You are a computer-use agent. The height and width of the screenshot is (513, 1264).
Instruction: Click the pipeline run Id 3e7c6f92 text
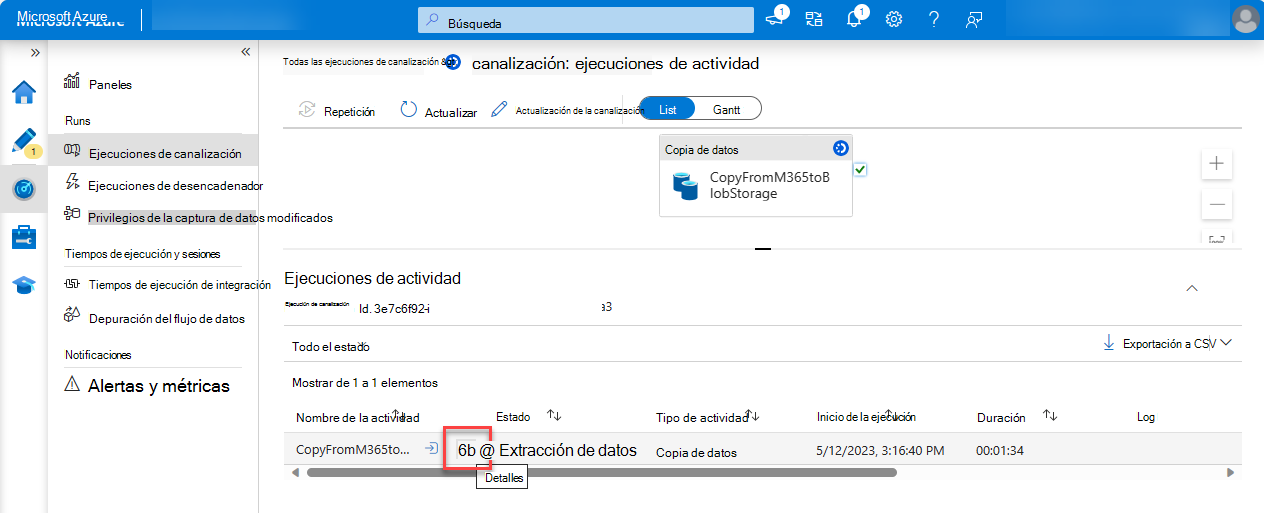(x=394, y=307)
